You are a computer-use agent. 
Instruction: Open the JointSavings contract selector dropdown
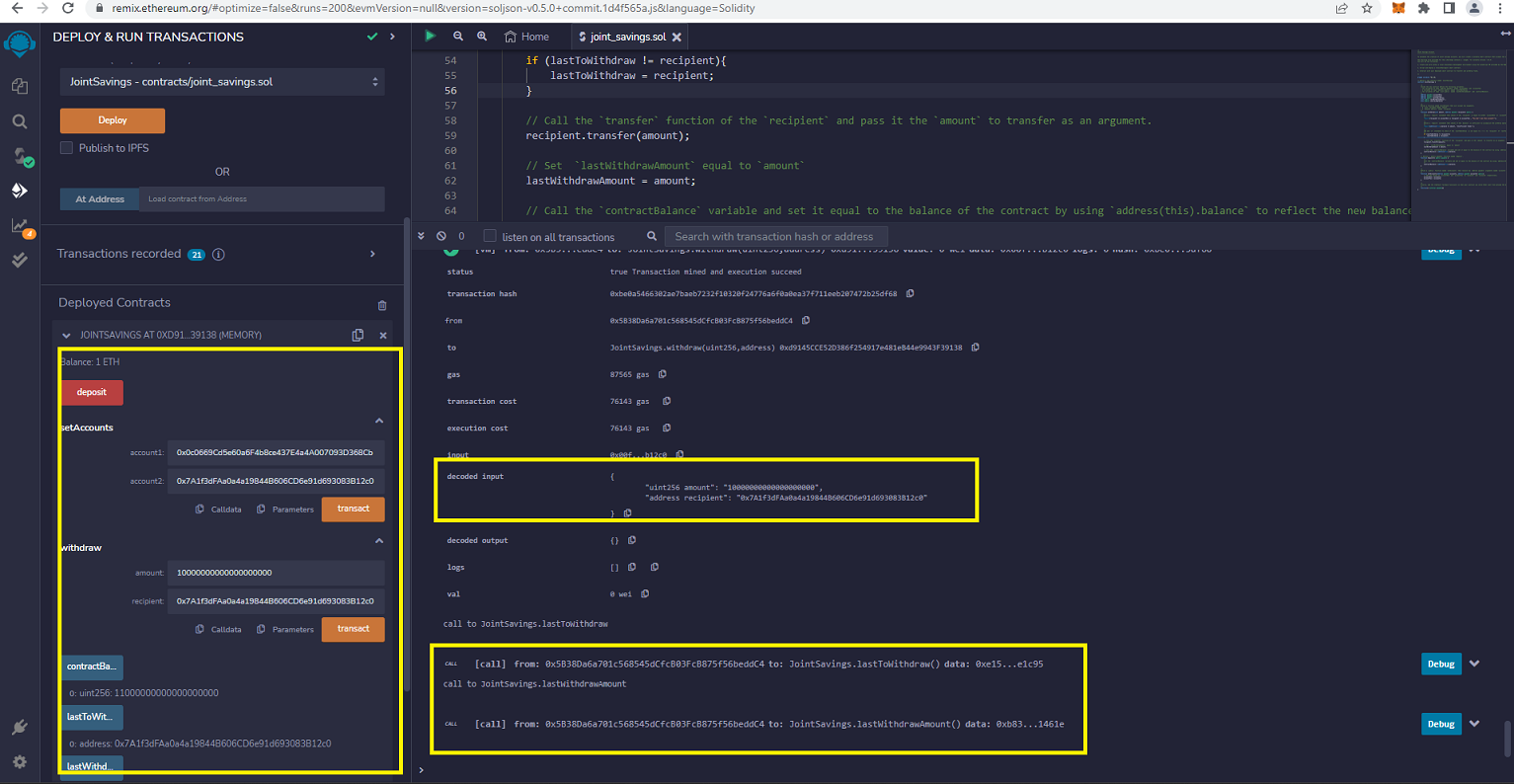coord(222,82)
